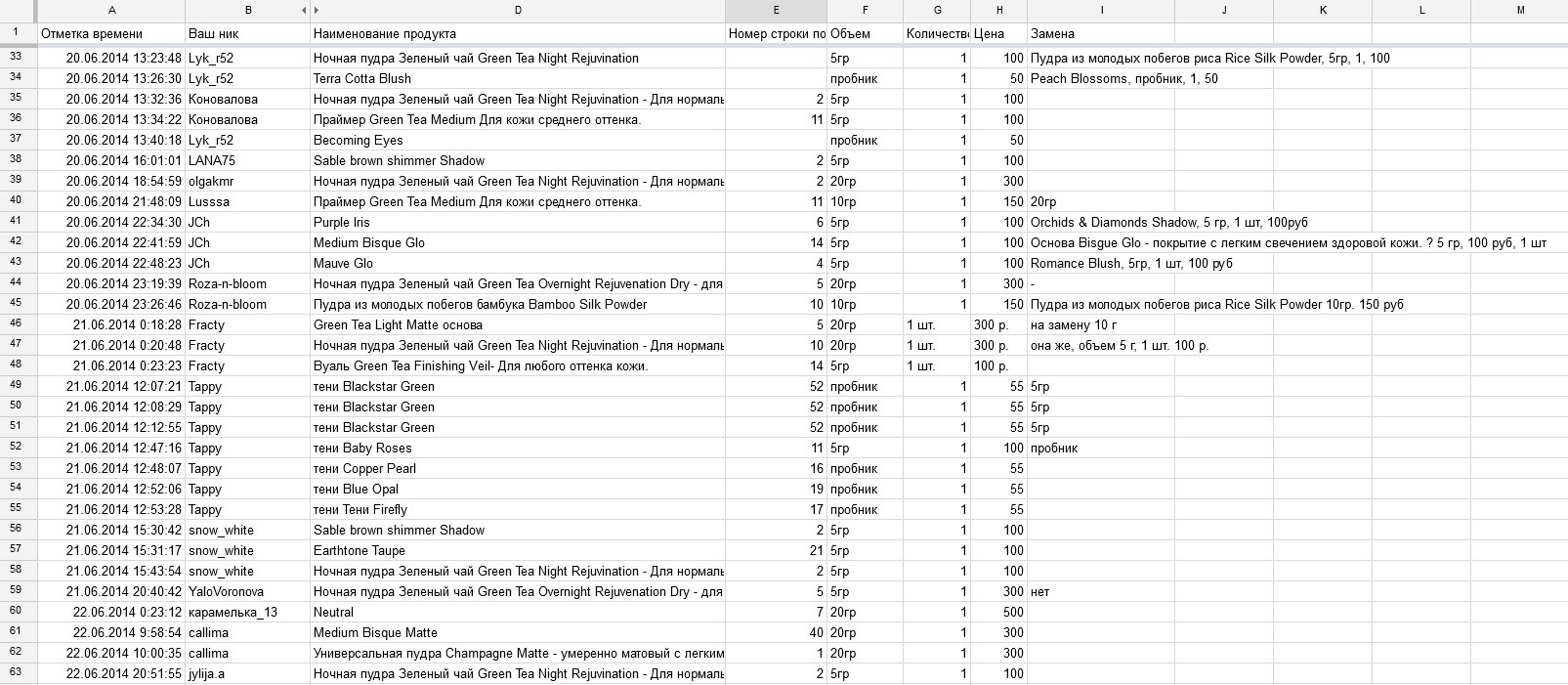Select timestamp cell '21.06.2014 0:18:28'
Image resolution: width=1568 pixels, height=685 pixels.
click(111, 324)
